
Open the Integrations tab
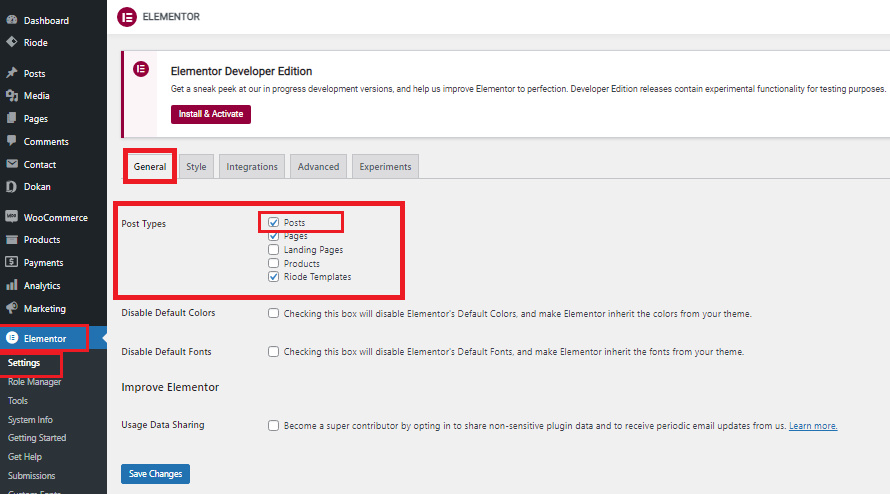(252, 166)
